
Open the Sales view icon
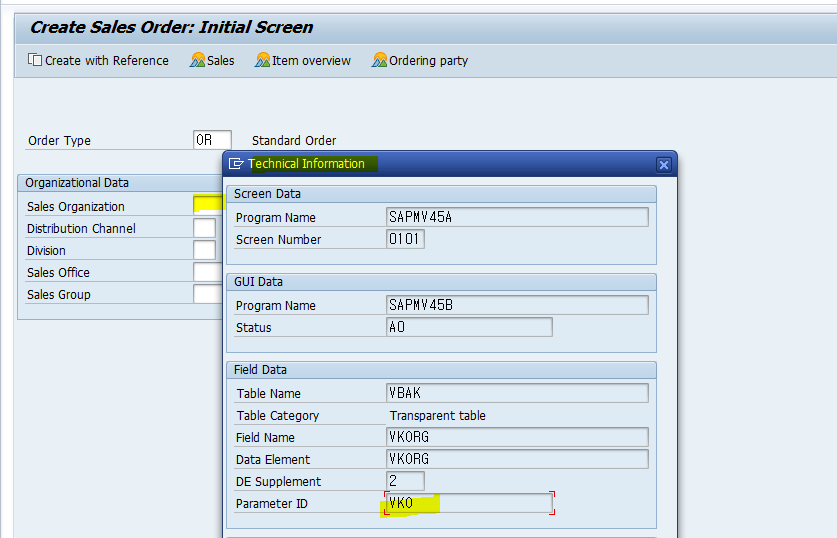[198, 60]
